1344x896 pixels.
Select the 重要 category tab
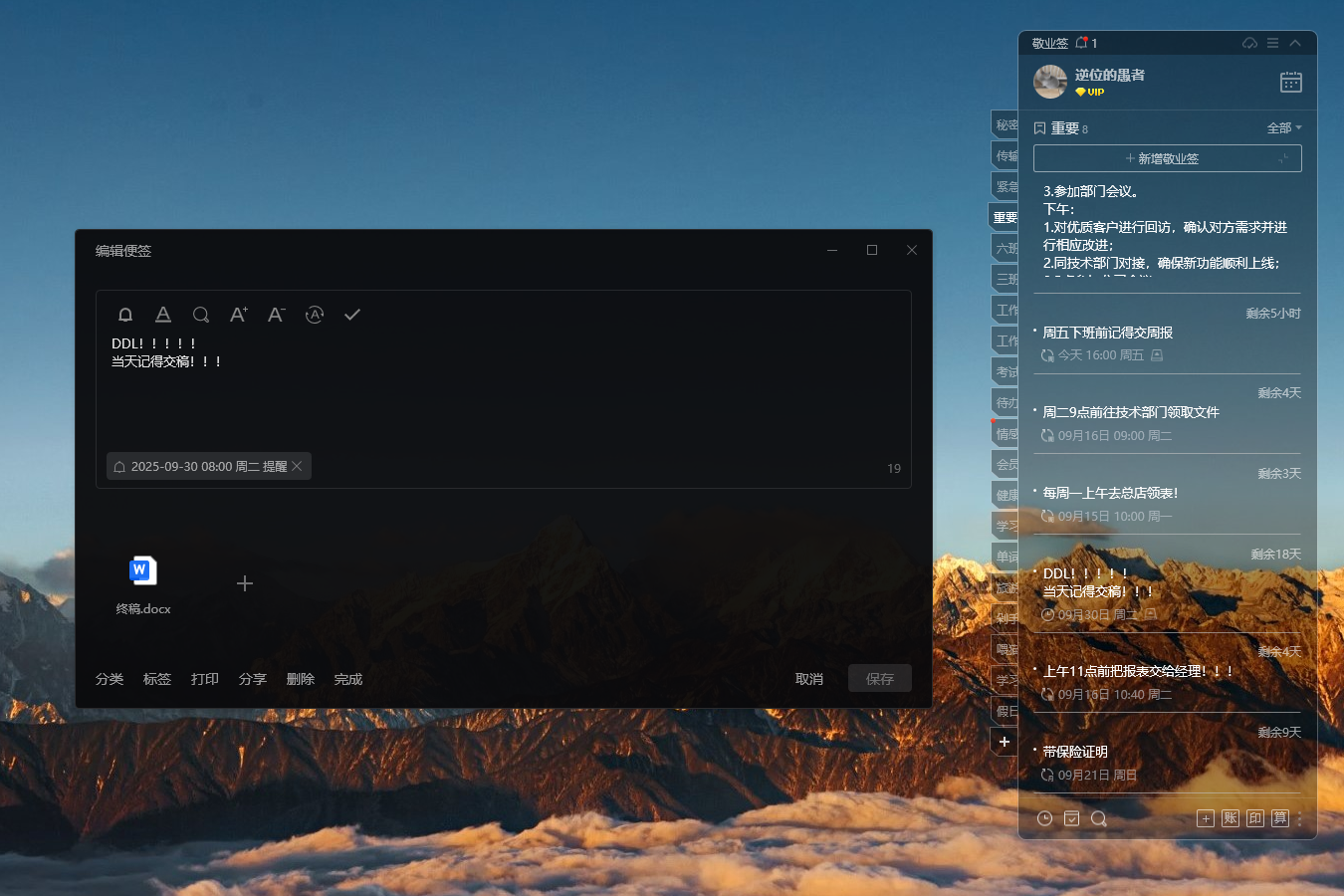[1004, 217]
